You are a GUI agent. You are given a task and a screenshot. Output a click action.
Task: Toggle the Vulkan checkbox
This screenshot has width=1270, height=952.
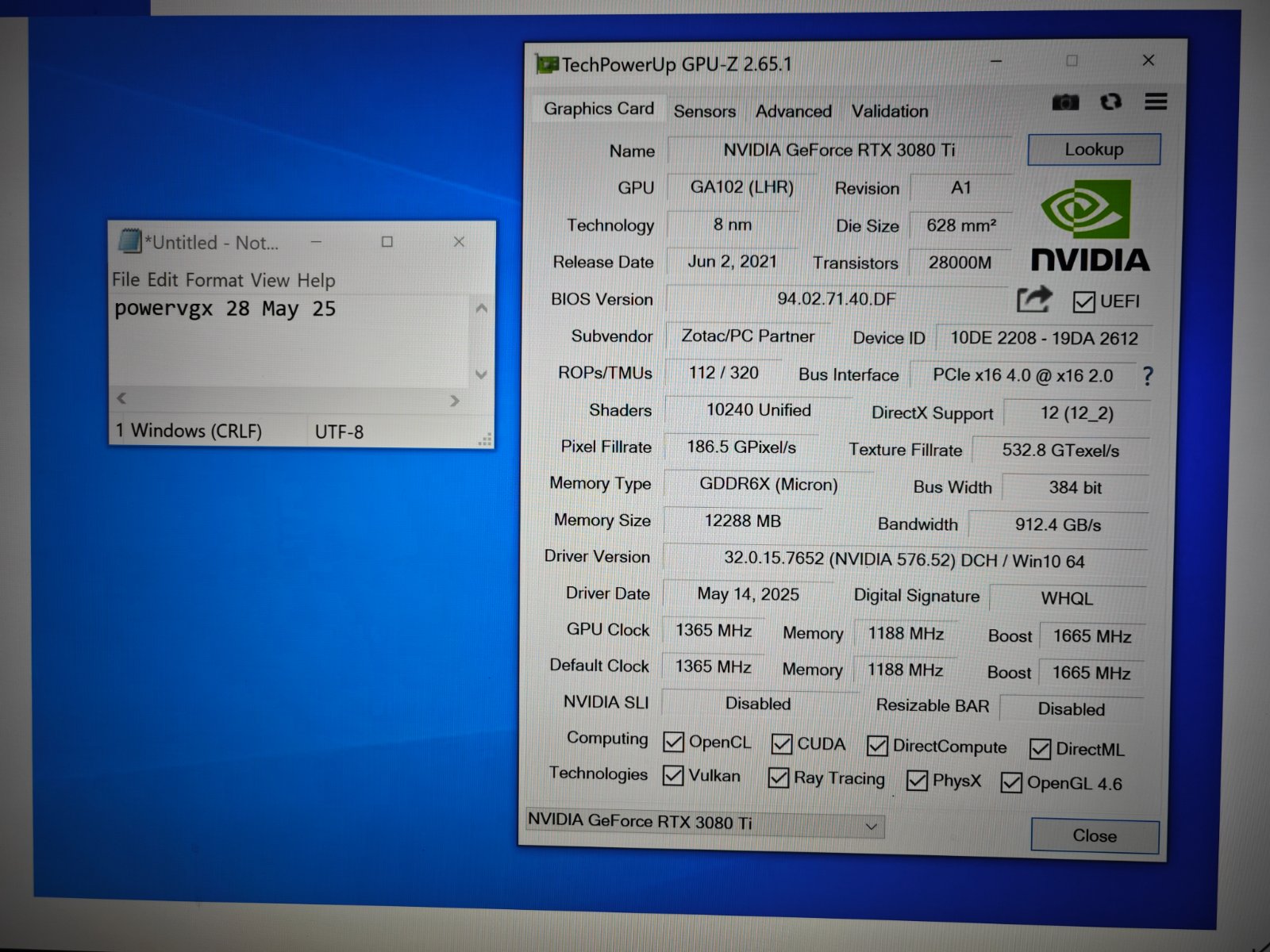click(672, 775)
